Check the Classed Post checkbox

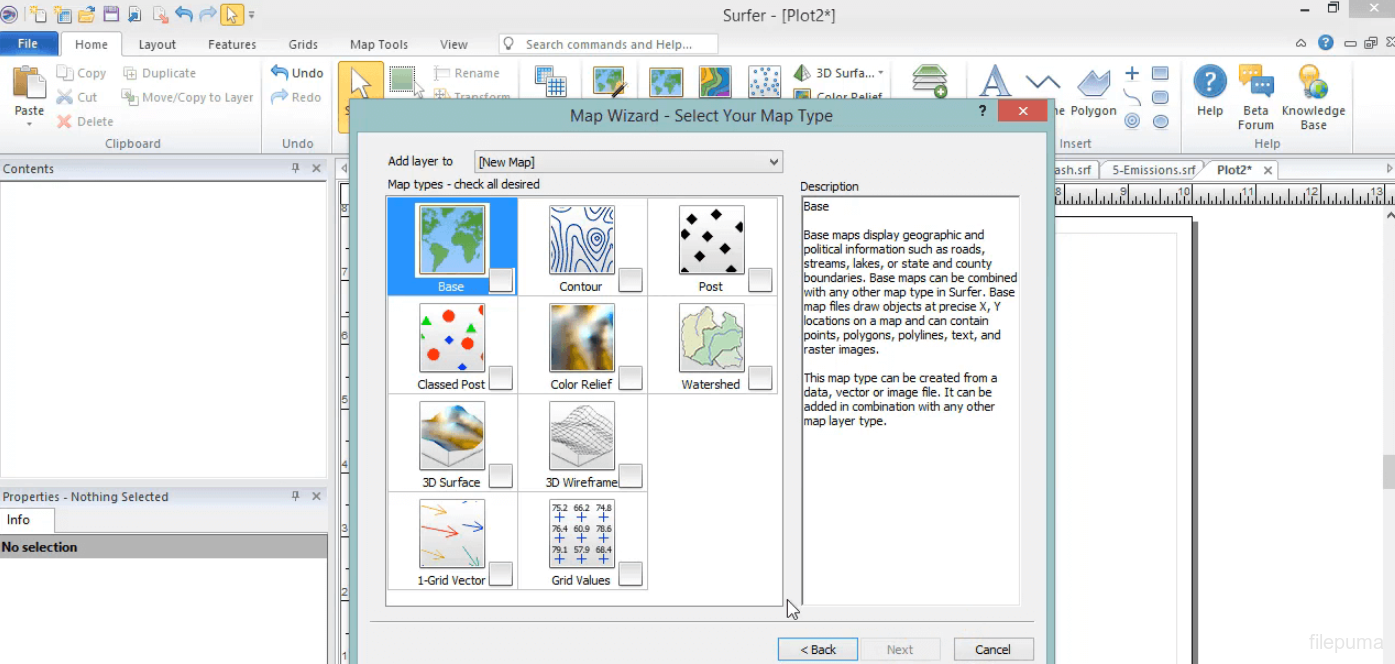501,378
